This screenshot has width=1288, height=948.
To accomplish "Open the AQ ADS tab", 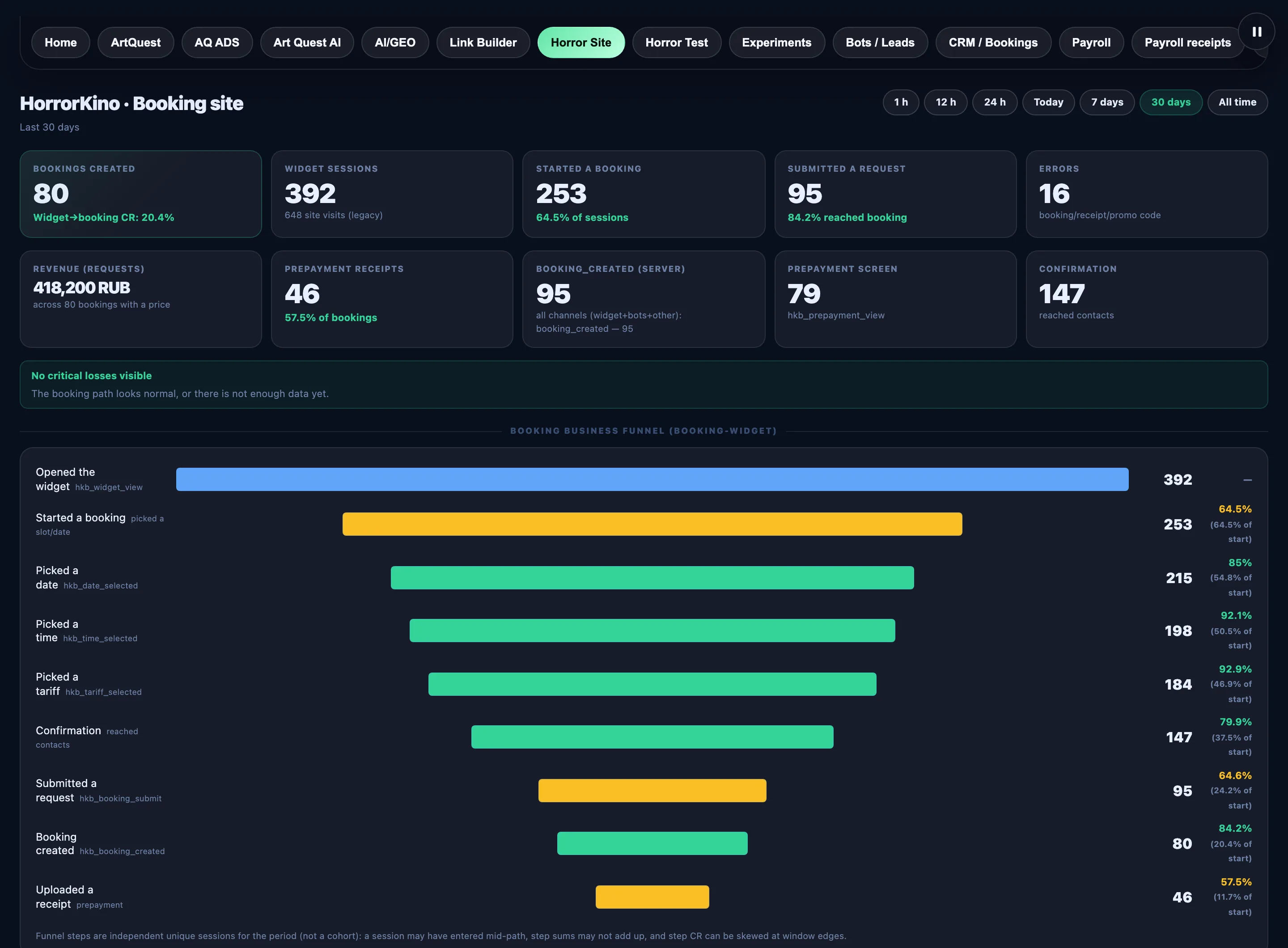I will (217, 42).
